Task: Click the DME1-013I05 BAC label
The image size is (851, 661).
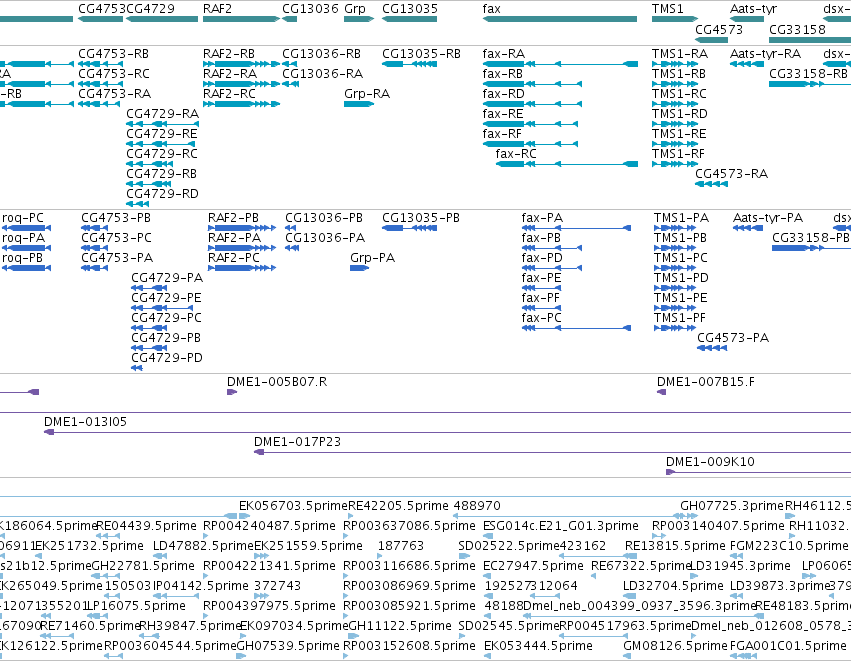Action: coord(85,422)
